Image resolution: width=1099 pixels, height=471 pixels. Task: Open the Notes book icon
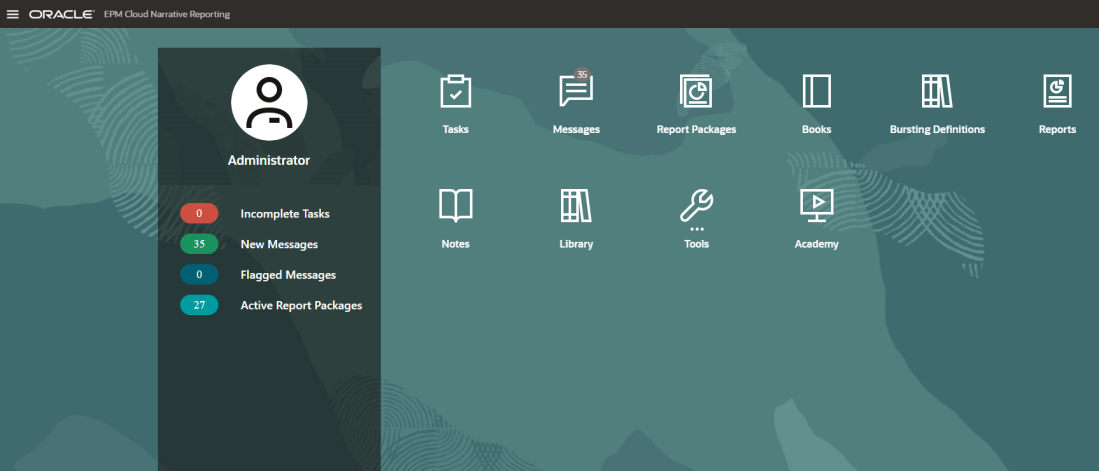coord(455,206)
